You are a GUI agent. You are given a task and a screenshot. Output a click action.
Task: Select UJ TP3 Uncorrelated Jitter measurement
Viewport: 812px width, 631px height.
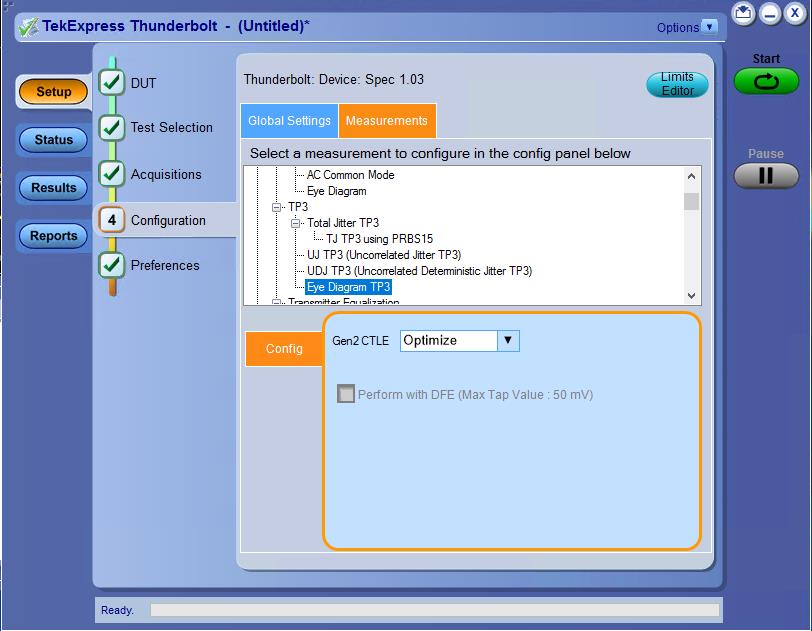(x=383, y=255)
